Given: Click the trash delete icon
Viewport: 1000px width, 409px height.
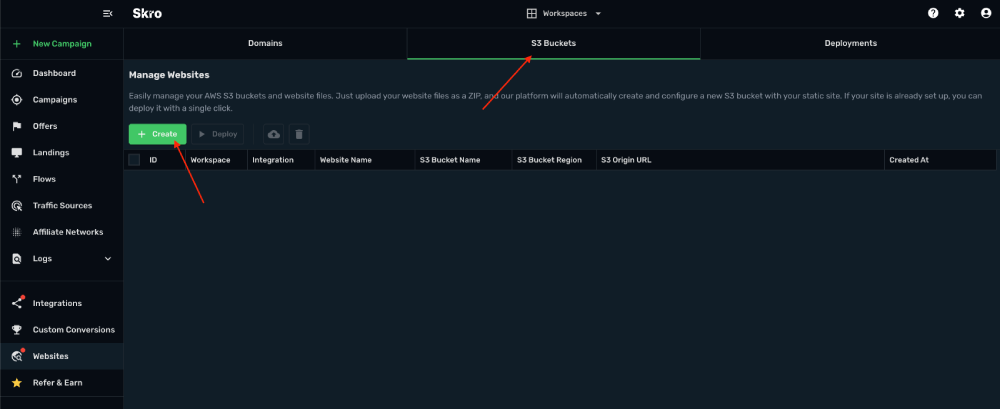Looking at the screenshot, I should tap(299, 135).
